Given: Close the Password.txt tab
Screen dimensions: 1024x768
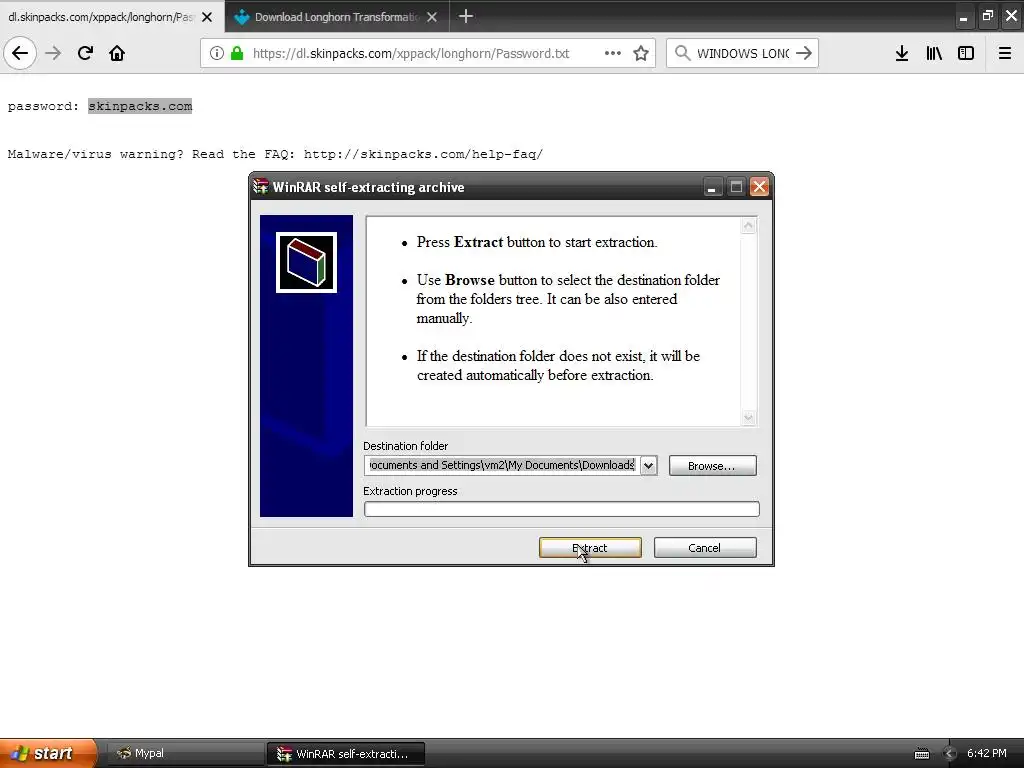Looking at the screenshot, I should [x=207, y=17].
